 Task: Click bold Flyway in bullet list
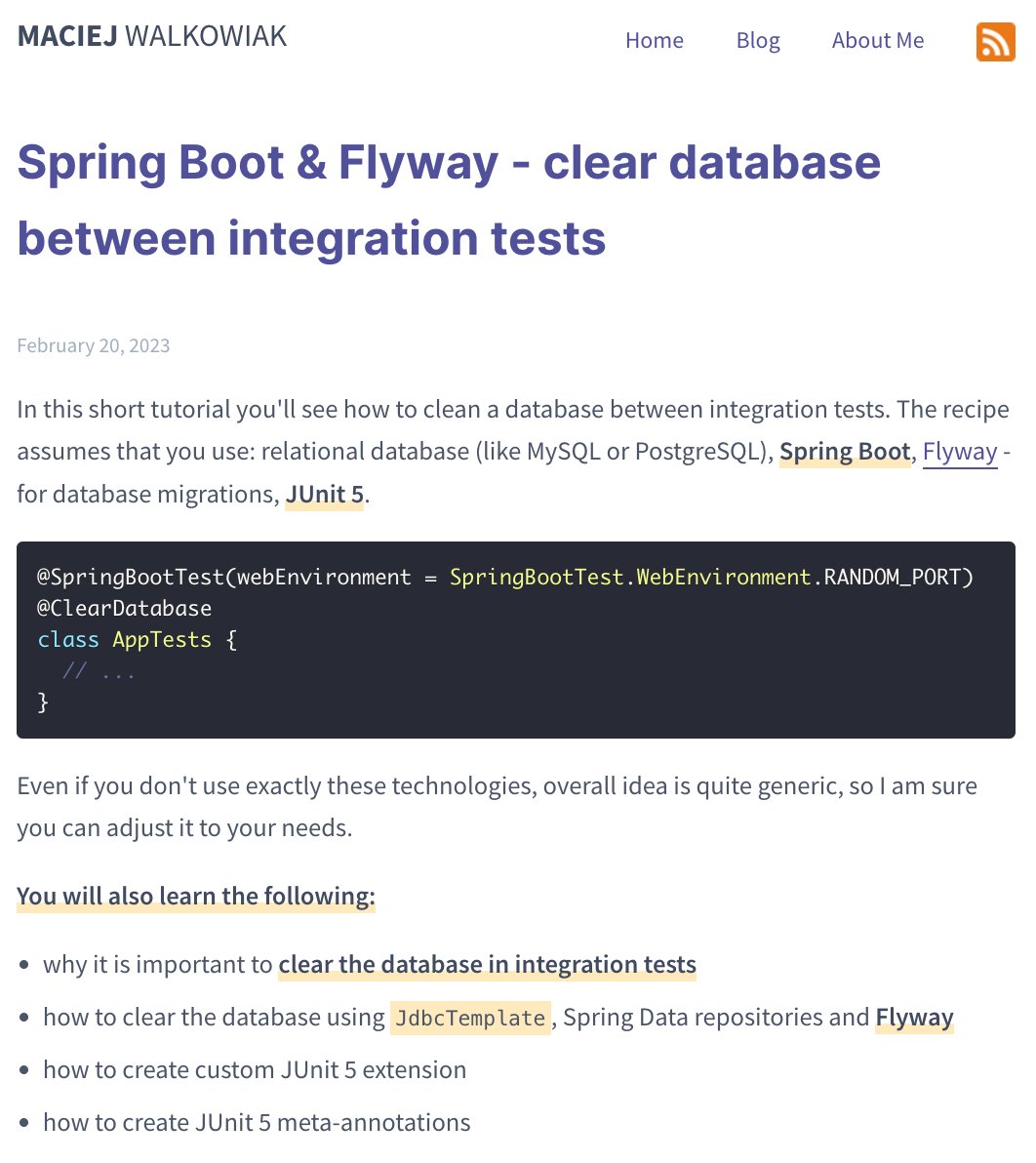coord(914,1018)
